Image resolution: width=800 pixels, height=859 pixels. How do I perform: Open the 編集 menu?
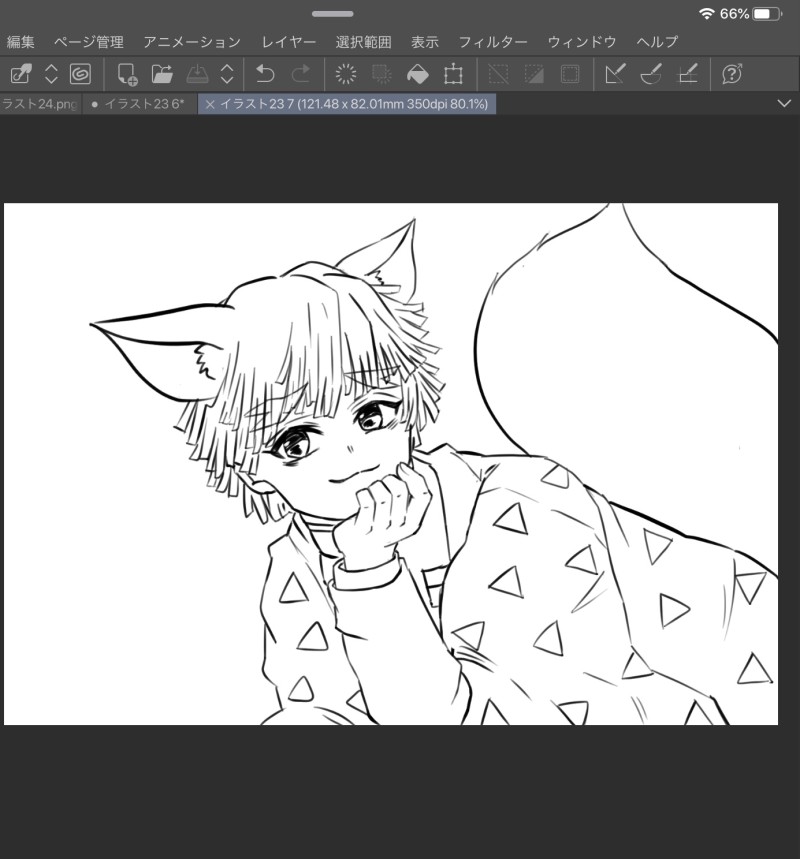click(x=21, y=42)
